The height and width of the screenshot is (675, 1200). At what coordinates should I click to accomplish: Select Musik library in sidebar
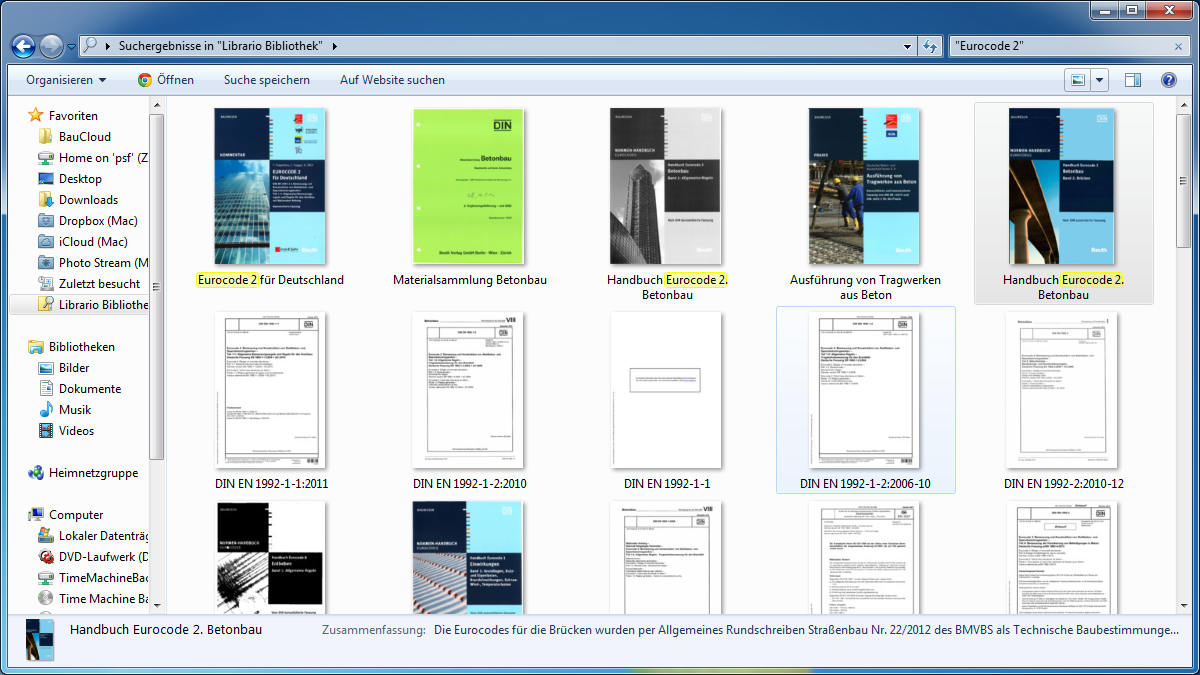point(75,410)
